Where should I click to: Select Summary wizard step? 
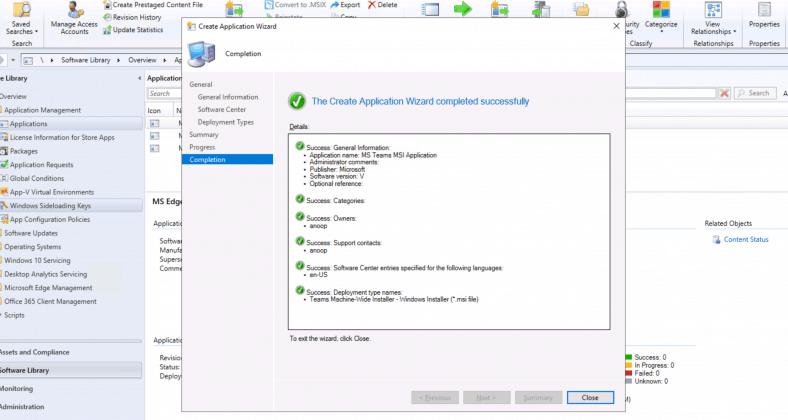click(204, 135)
